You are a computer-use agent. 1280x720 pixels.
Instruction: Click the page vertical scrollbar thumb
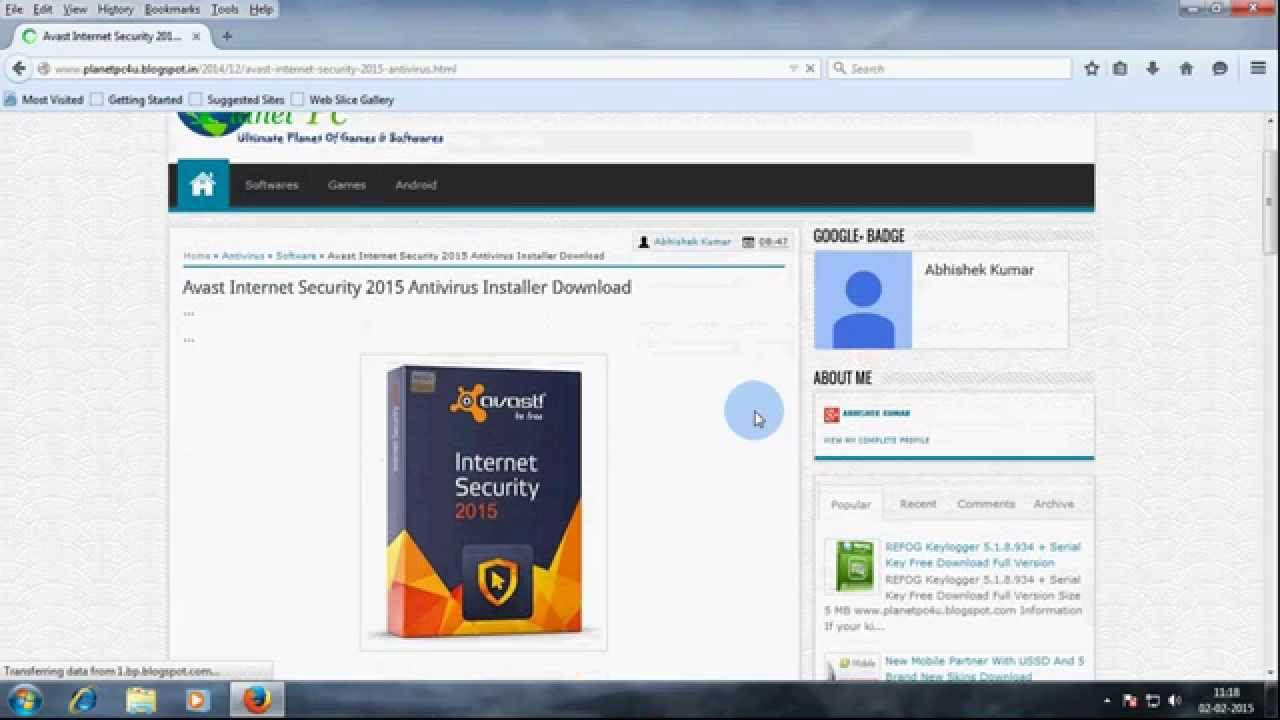coord(1270,202)
